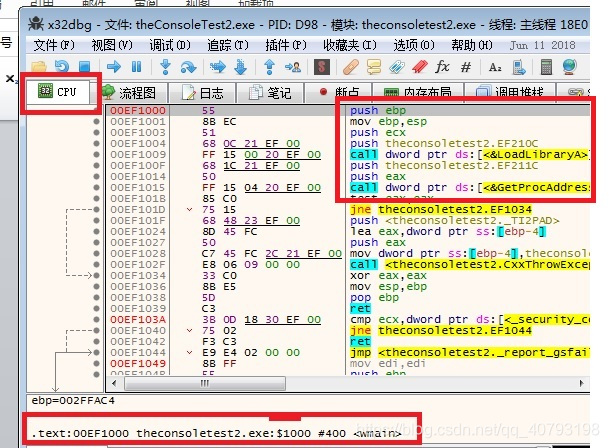Toggle breakpoint dot at address 00EF1039
The image size is (609, 448).
pyautogui.click(x=96, y=309)
